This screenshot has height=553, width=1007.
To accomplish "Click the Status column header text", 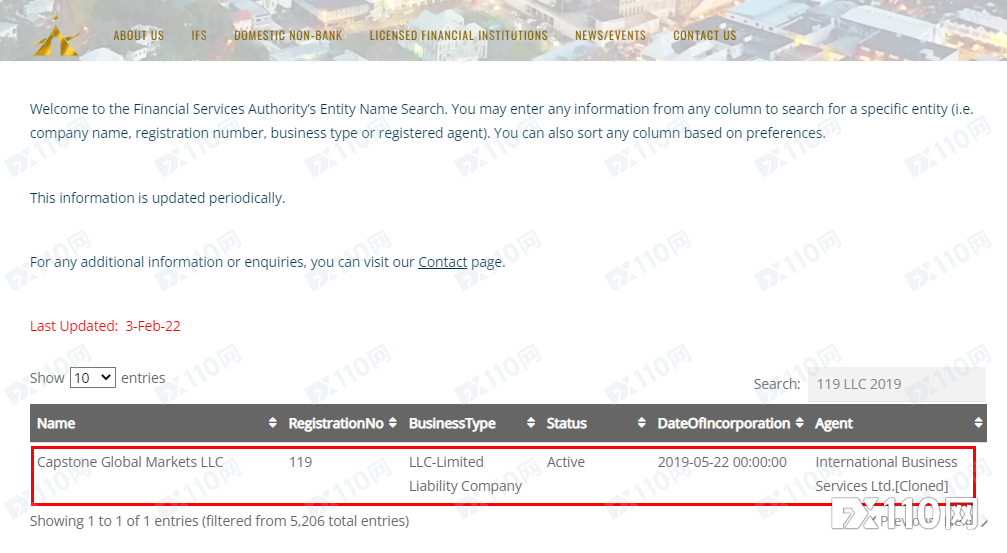I will coord(566,423).
